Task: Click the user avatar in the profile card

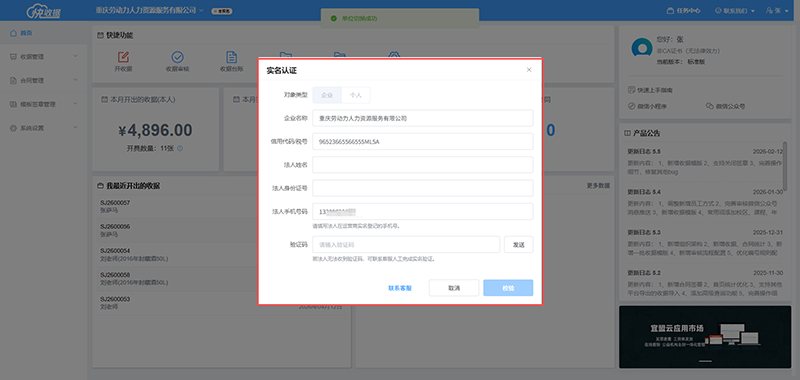Action: [641, 48]
